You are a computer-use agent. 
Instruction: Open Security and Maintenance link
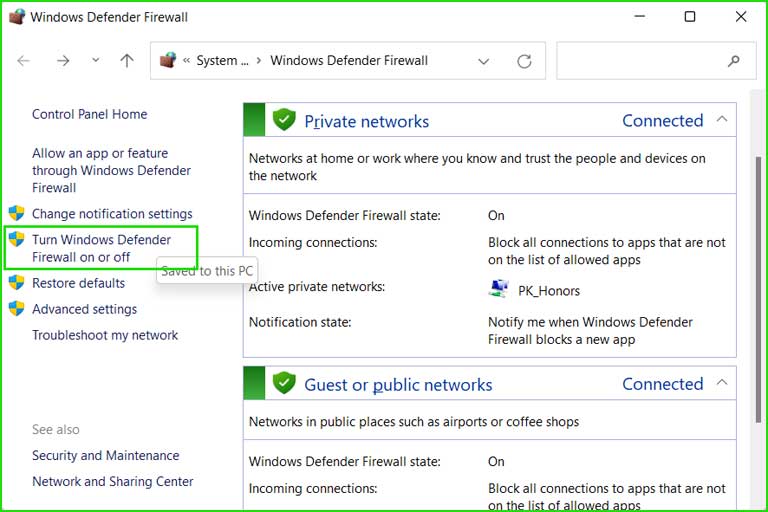(105, 456)
